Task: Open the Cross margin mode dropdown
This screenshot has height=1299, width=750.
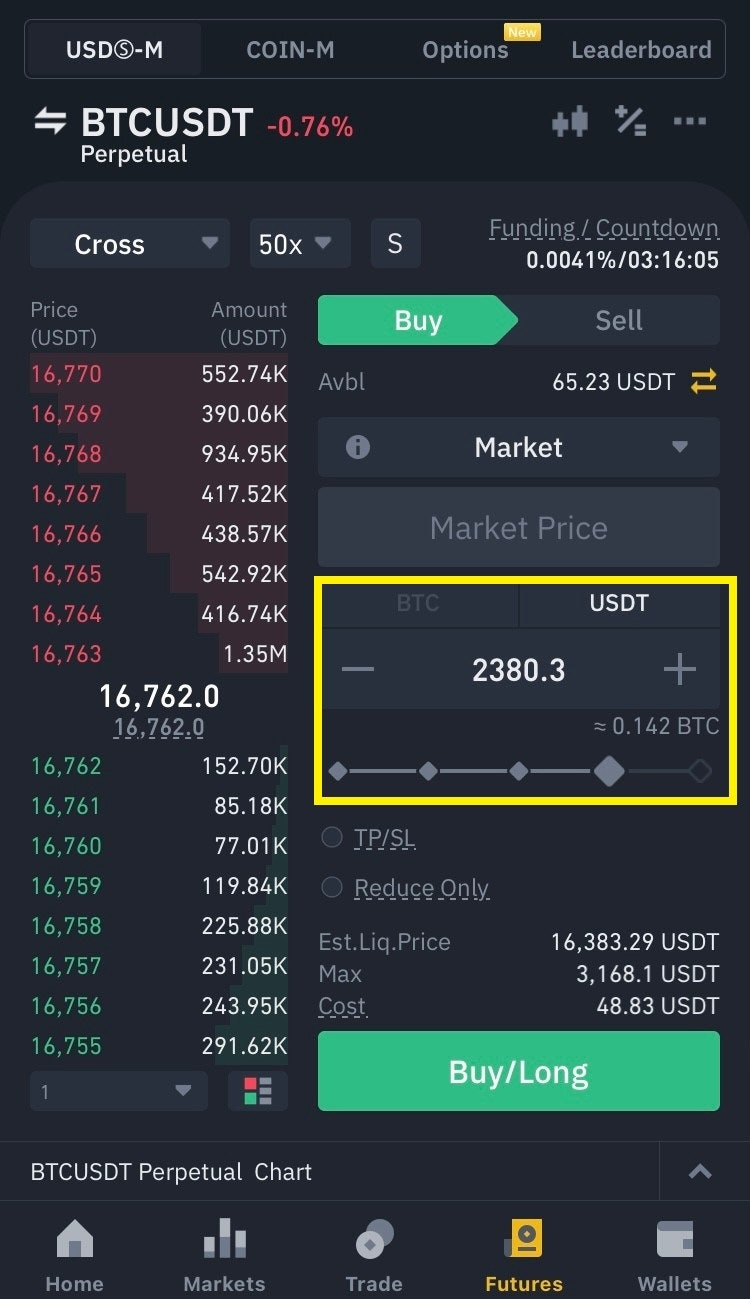Action: pyautogui.click(x=129, y=244)
